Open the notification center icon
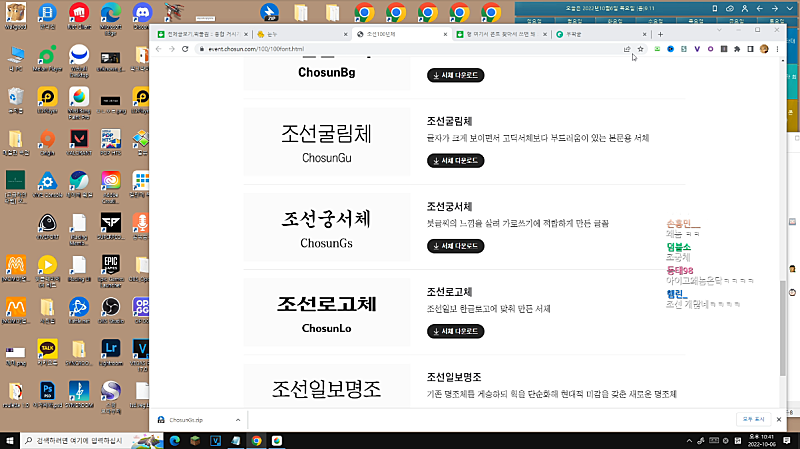 (787, 441)
